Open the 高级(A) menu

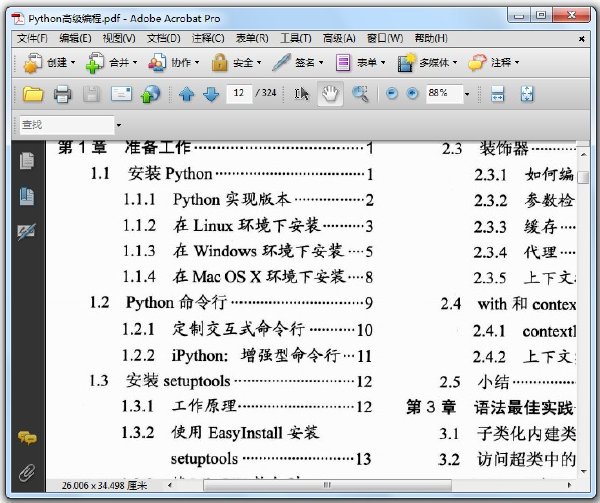pos(339,38)
